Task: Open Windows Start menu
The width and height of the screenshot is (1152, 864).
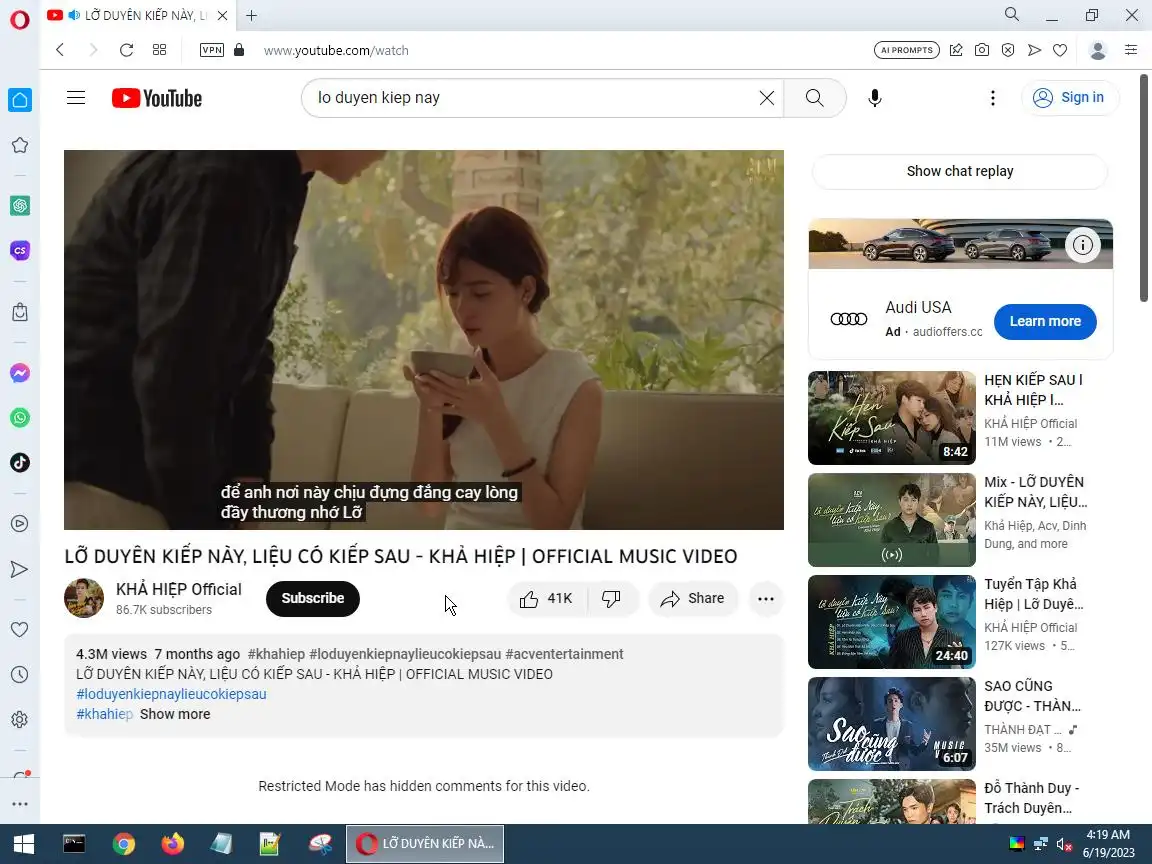Action: (24, 844)
